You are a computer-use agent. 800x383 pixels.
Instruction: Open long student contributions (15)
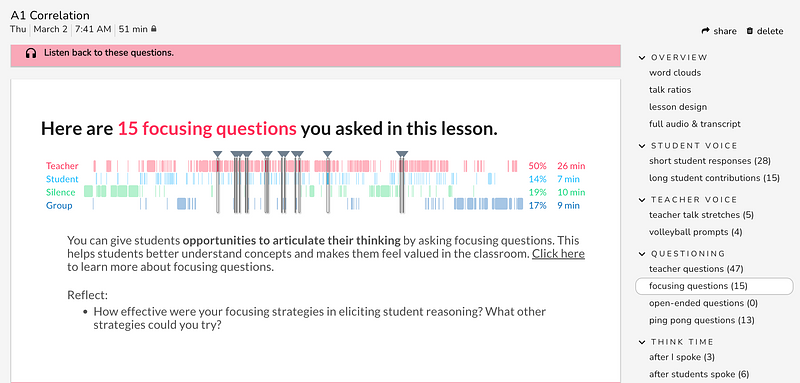click(714, 178)
